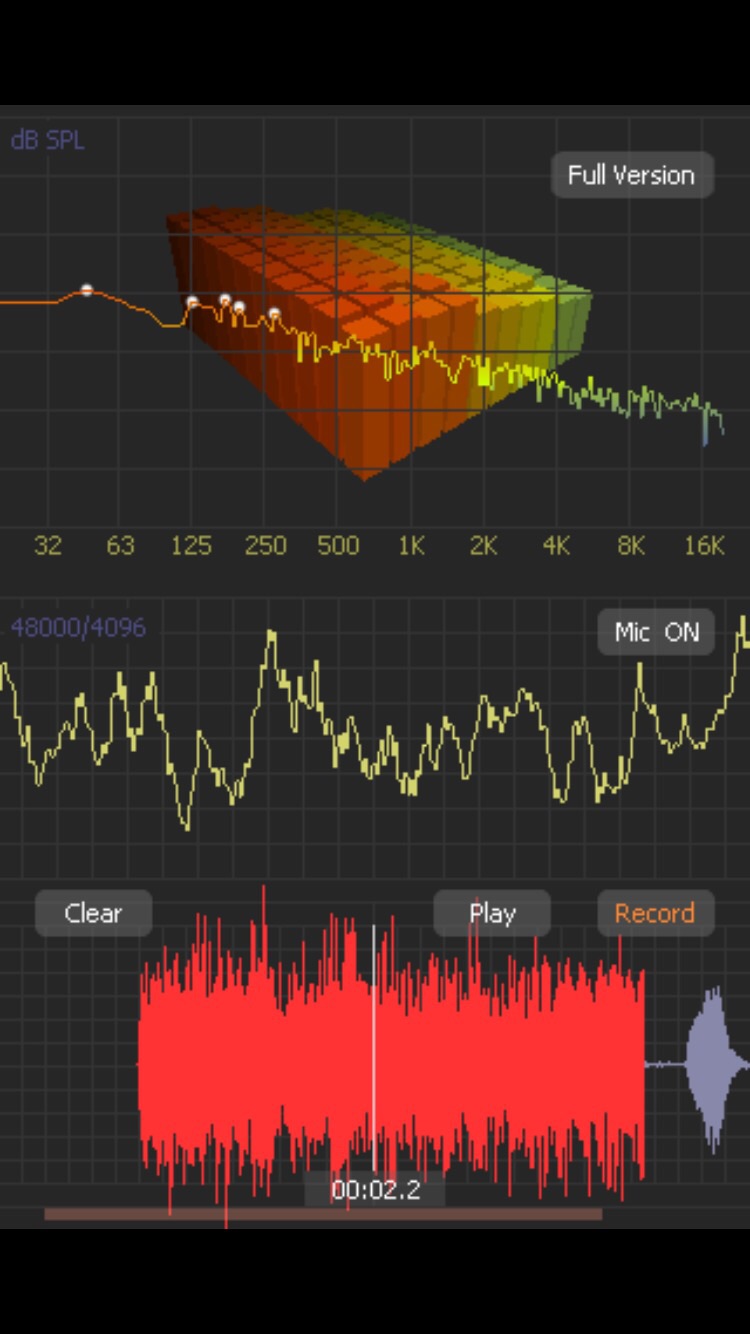This screenshot has width=750, height=1334.
Task: Tap the Full Version button
Action: (631, 175)
